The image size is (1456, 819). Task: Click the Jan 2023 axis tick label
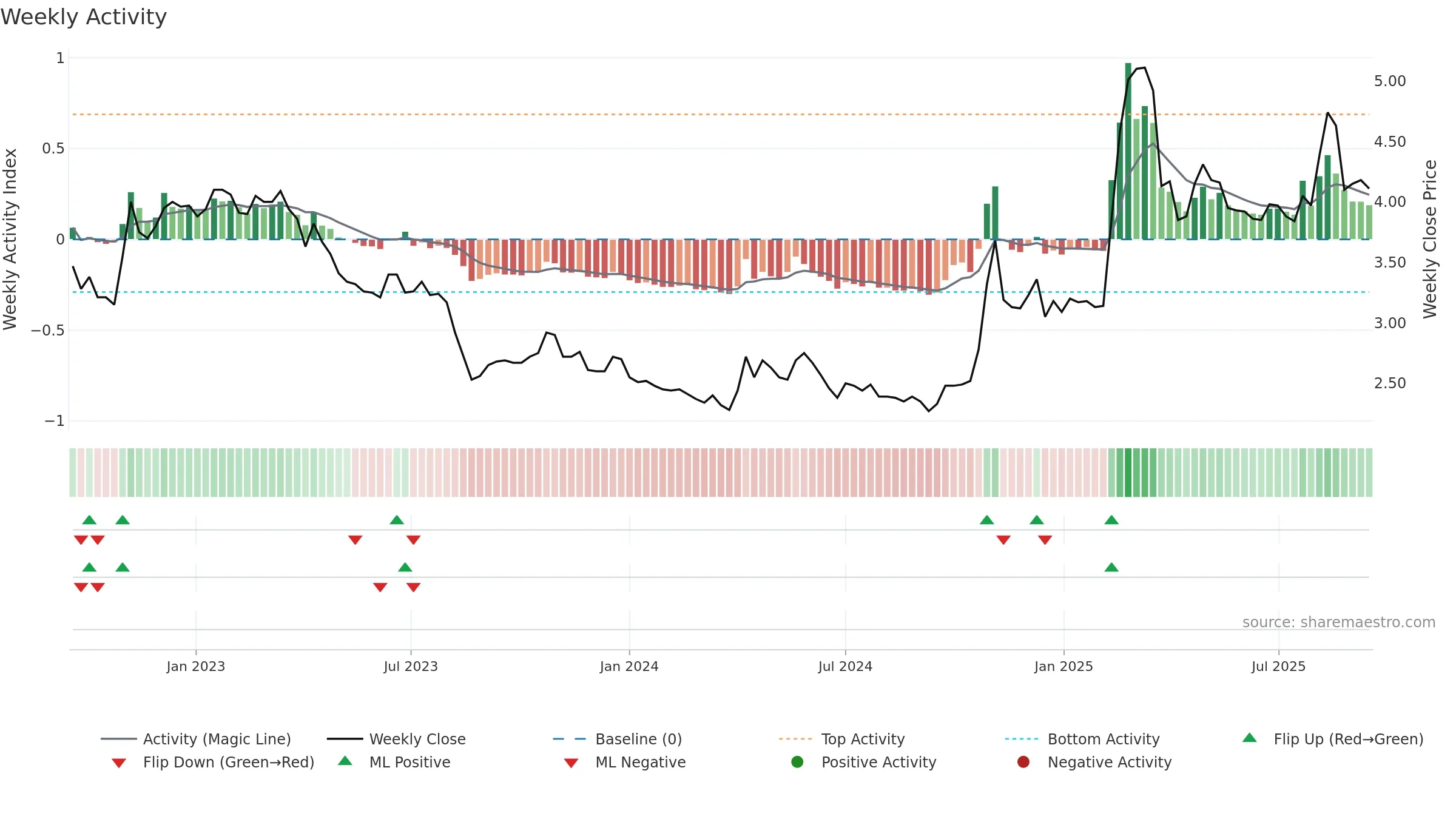click(x=196, y=666)
